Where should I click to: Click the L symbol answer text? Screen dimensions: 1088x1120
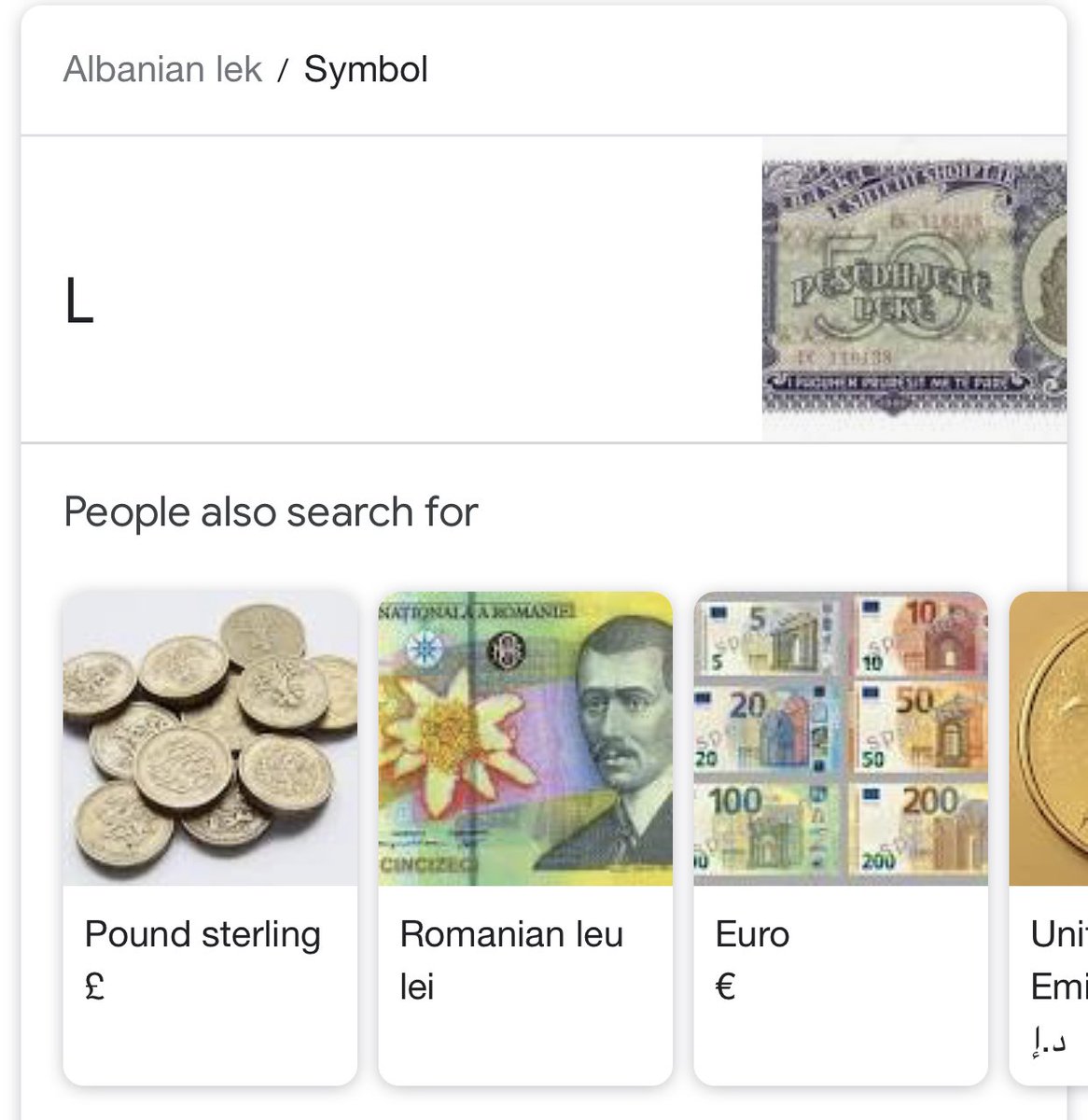click(x=79, y=303)
